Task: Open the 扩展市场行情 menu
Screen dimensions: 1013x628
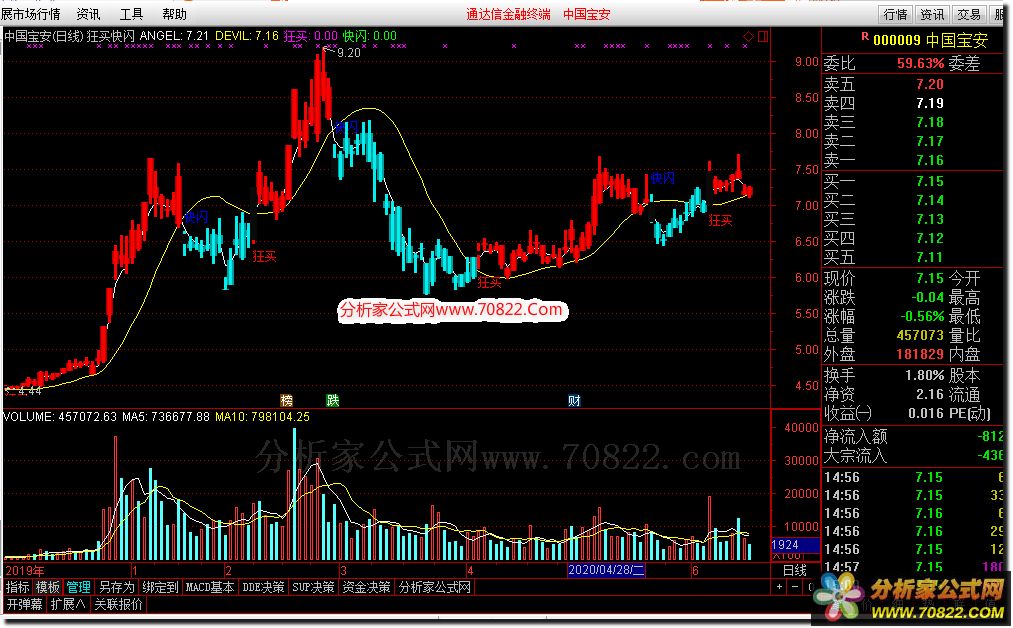Action: (30, 14)
